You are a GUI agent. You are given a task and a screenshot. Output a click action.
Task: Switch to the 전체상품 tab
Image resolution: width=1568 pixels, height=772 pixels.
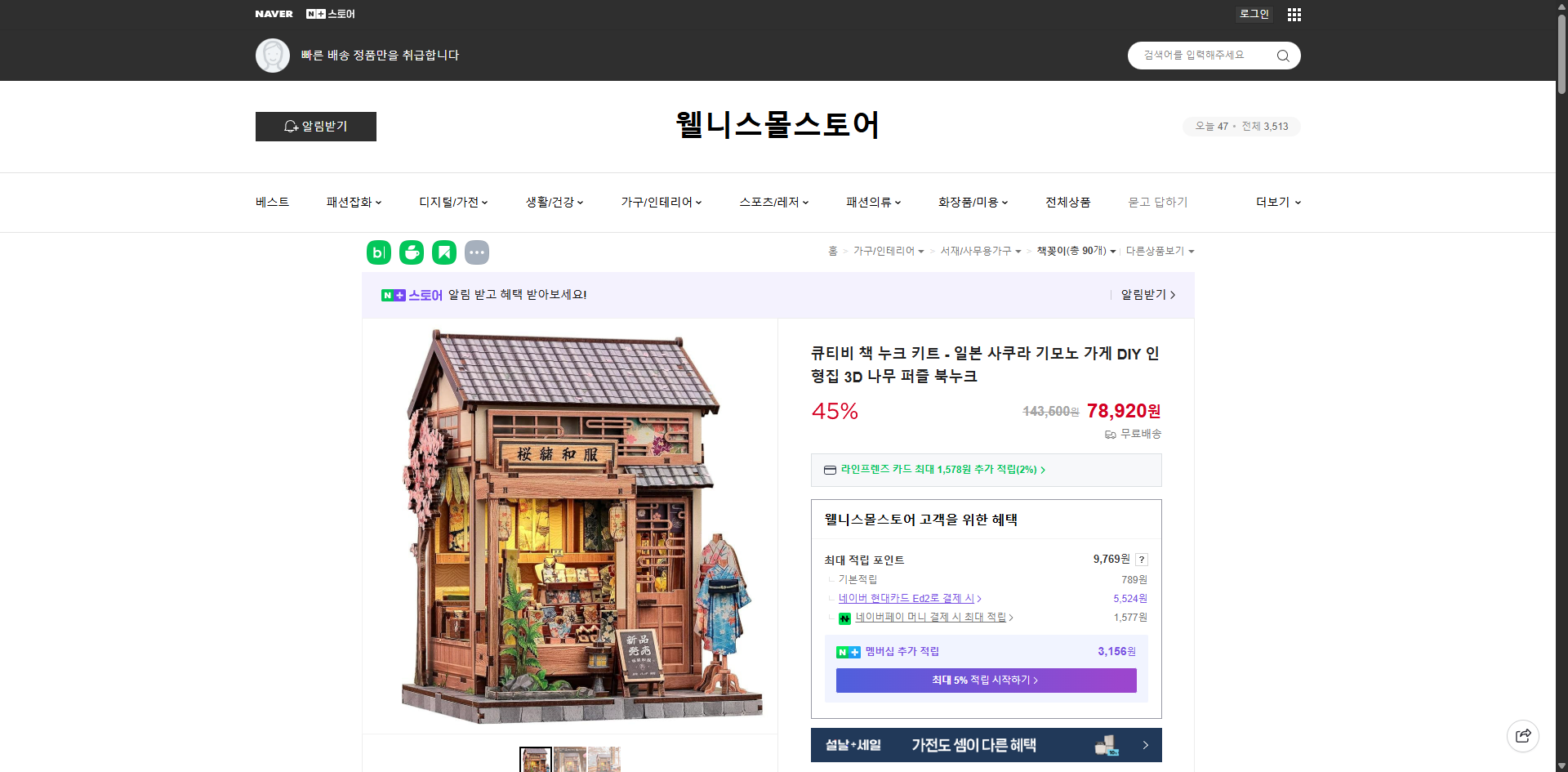pyautogui.click(x=1067, y=202)
